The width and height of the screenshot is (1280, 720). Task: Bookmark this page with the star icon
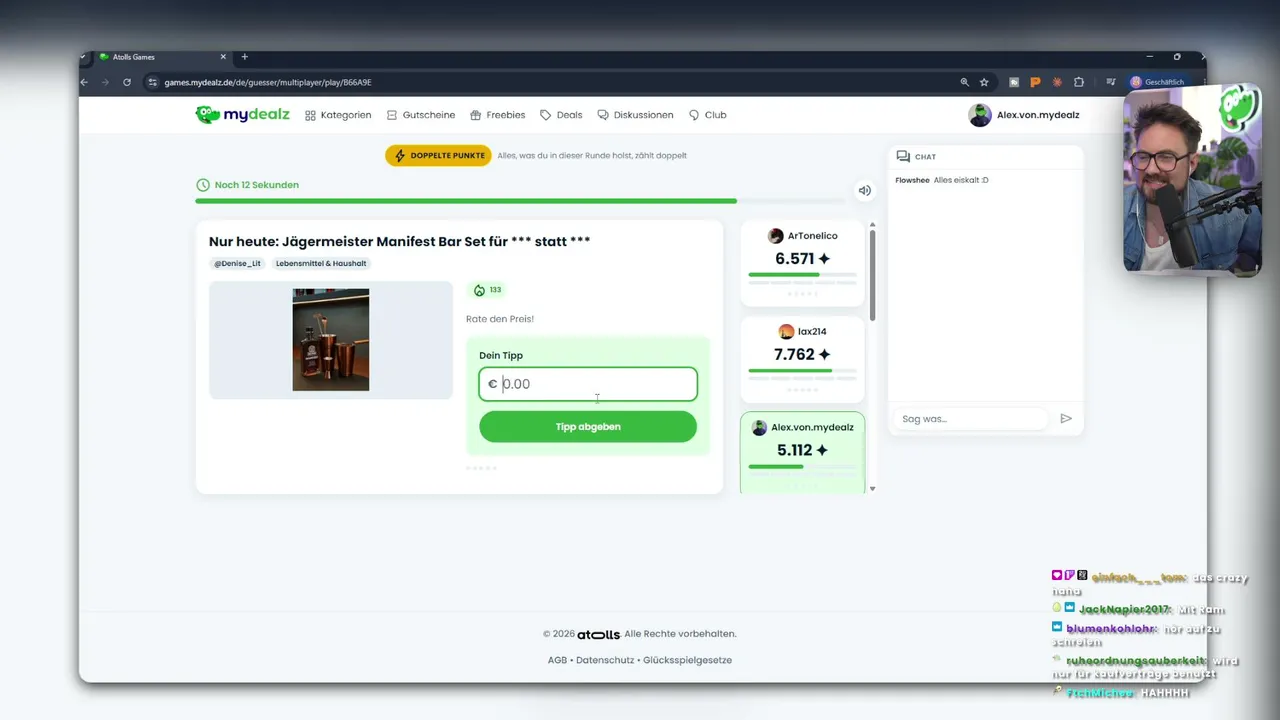tap(984, 82)
